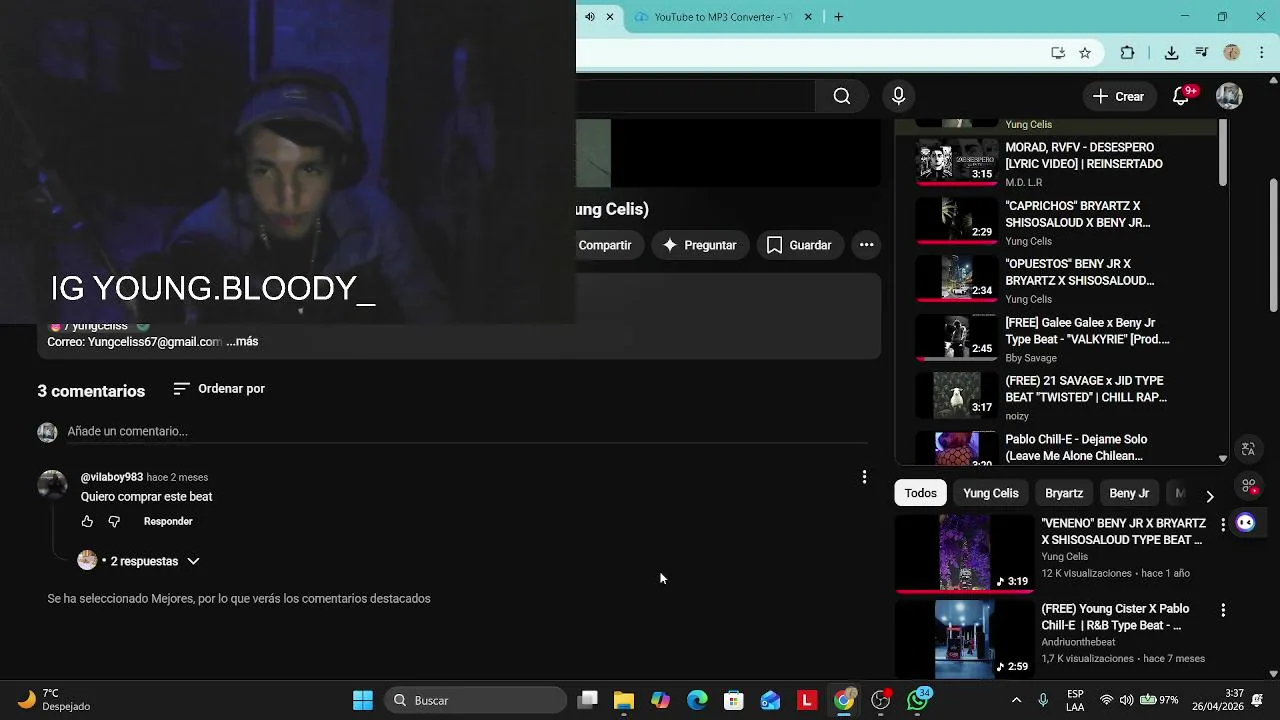The height and width of the screenshot is (720, 1280).
Task: Expand description with ...más
Action: [x=242, y=342]
